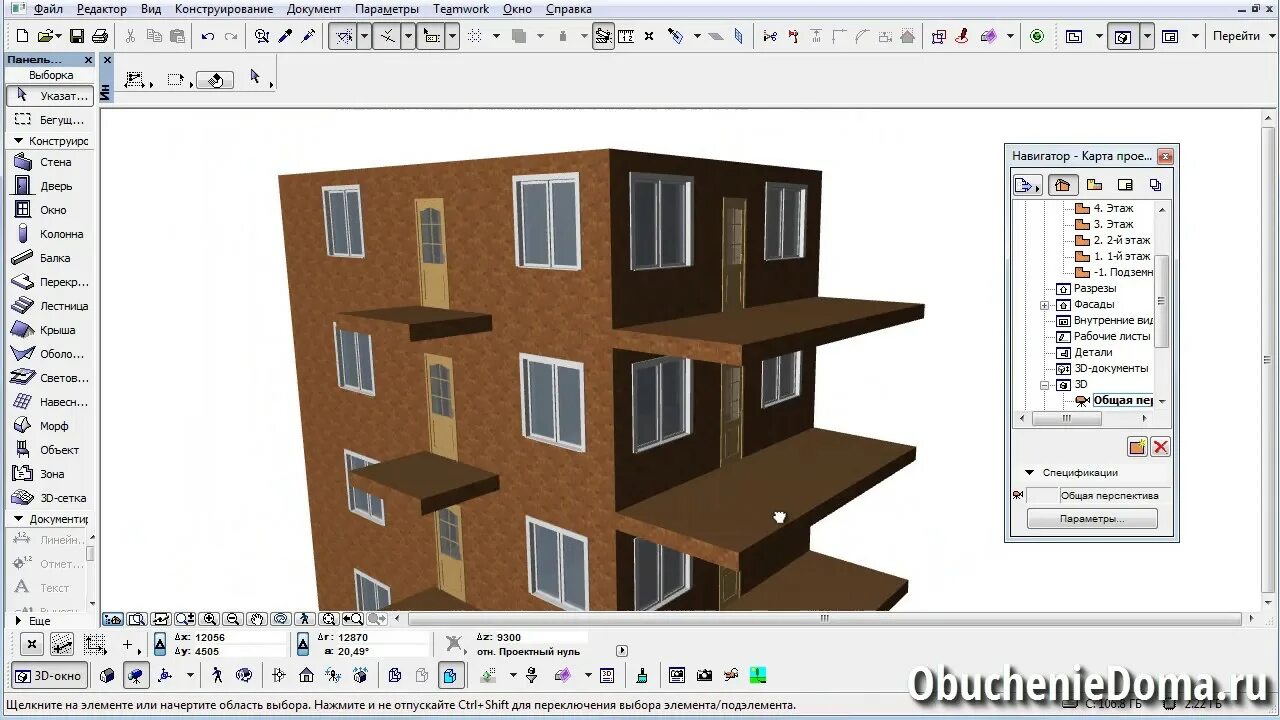Screen dimensions: 1280x720
Task: Create a new document
Action: (x=22, y=36)
